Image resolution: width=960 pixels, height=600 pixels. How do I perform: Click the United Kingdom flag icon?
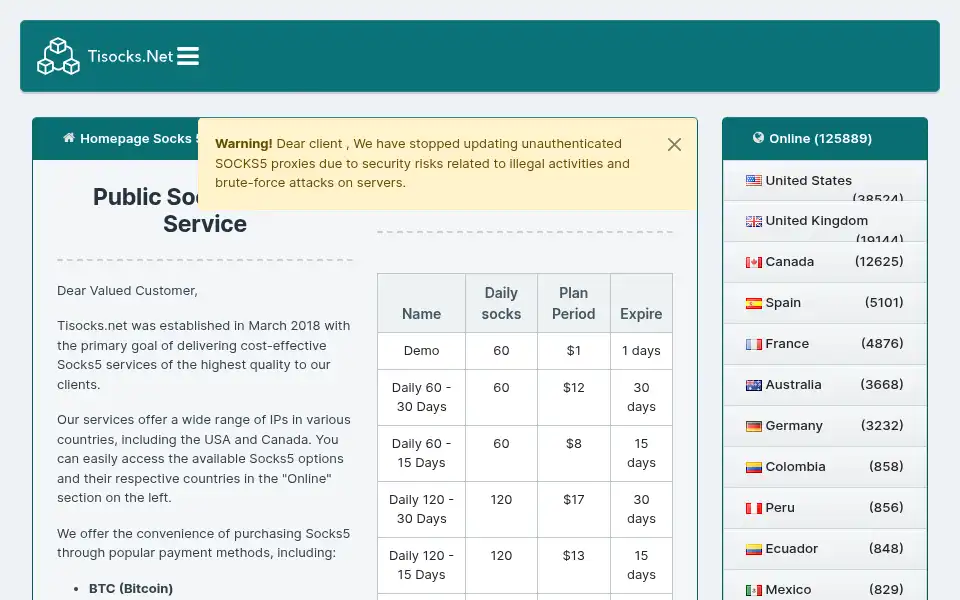(754, 221)
